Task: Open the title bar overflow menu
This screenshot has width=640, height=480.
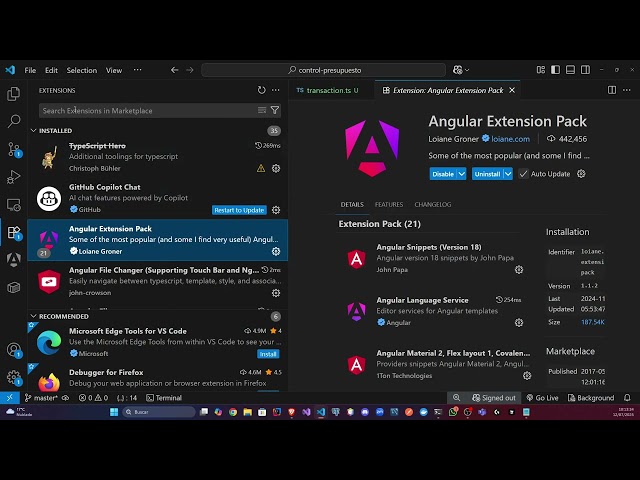Action: click(x=138, y=70)
